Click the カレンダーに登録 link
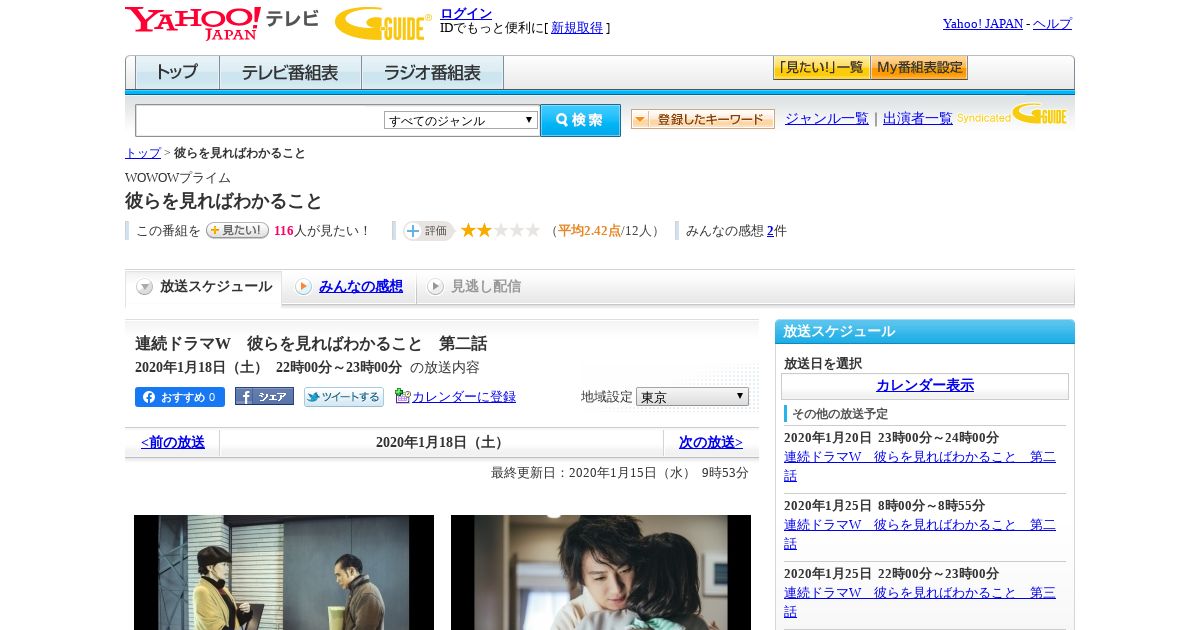The image size is (1200, 630). click(x=464, y=397)
